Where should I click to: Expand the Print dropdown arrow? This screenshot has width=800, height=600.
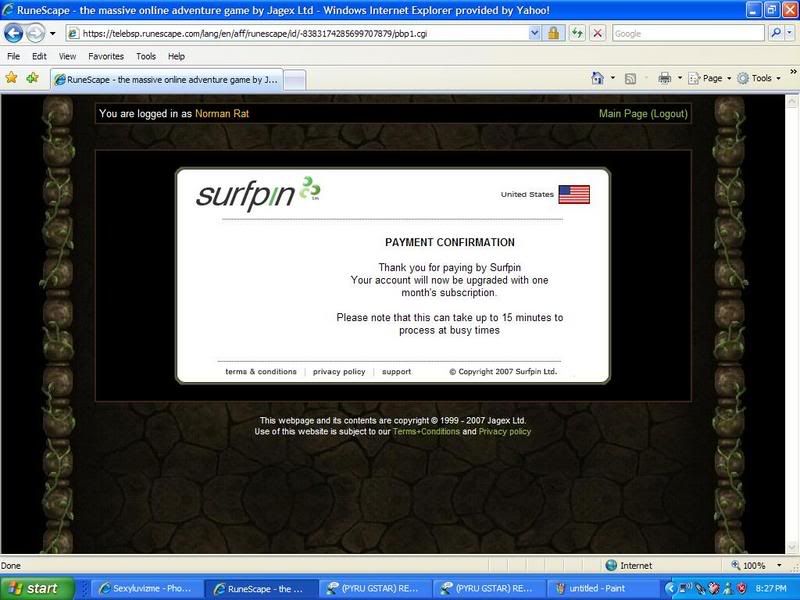[x=680, y=78]
